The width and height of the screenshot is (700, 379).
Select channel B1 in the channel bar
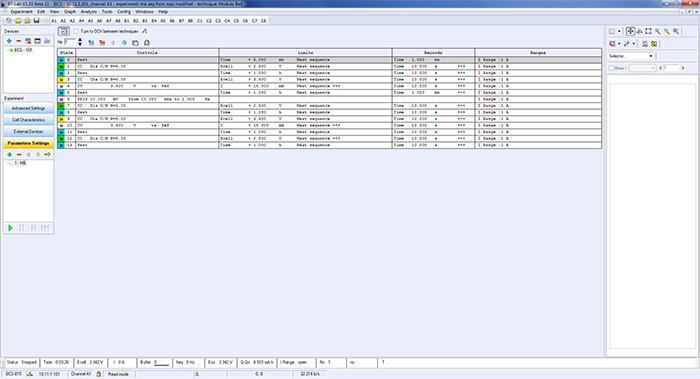pyautogui.click(x=126, y=21)
